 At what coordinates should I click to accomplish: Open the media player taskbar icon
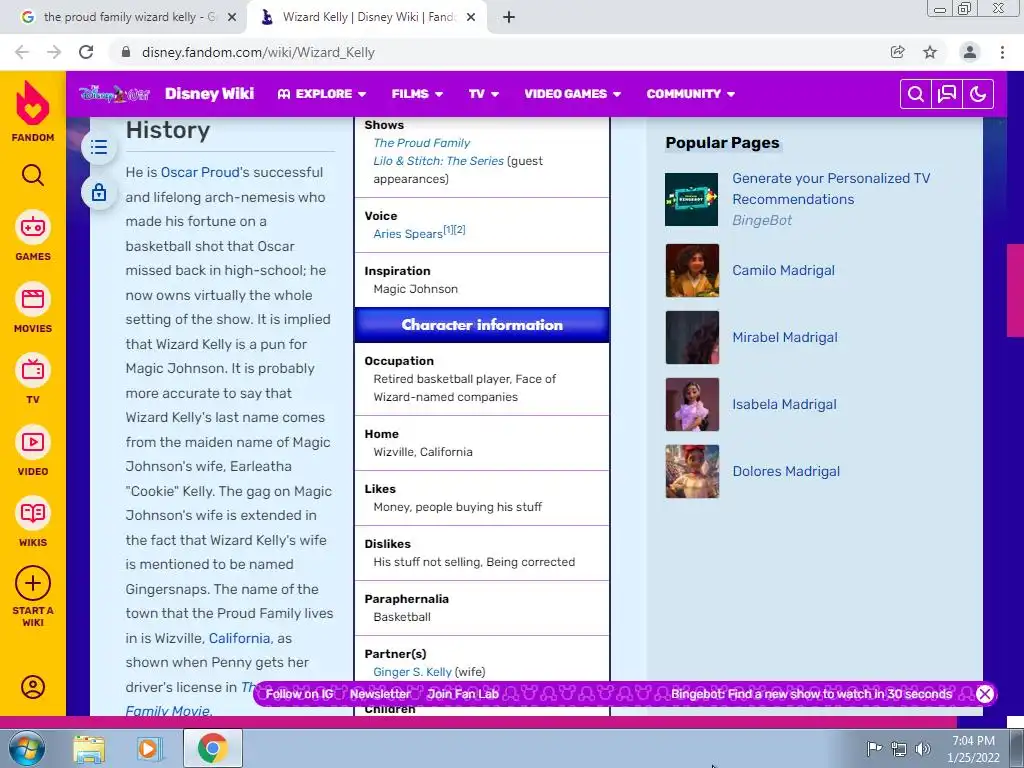click(x=149, y=748)
